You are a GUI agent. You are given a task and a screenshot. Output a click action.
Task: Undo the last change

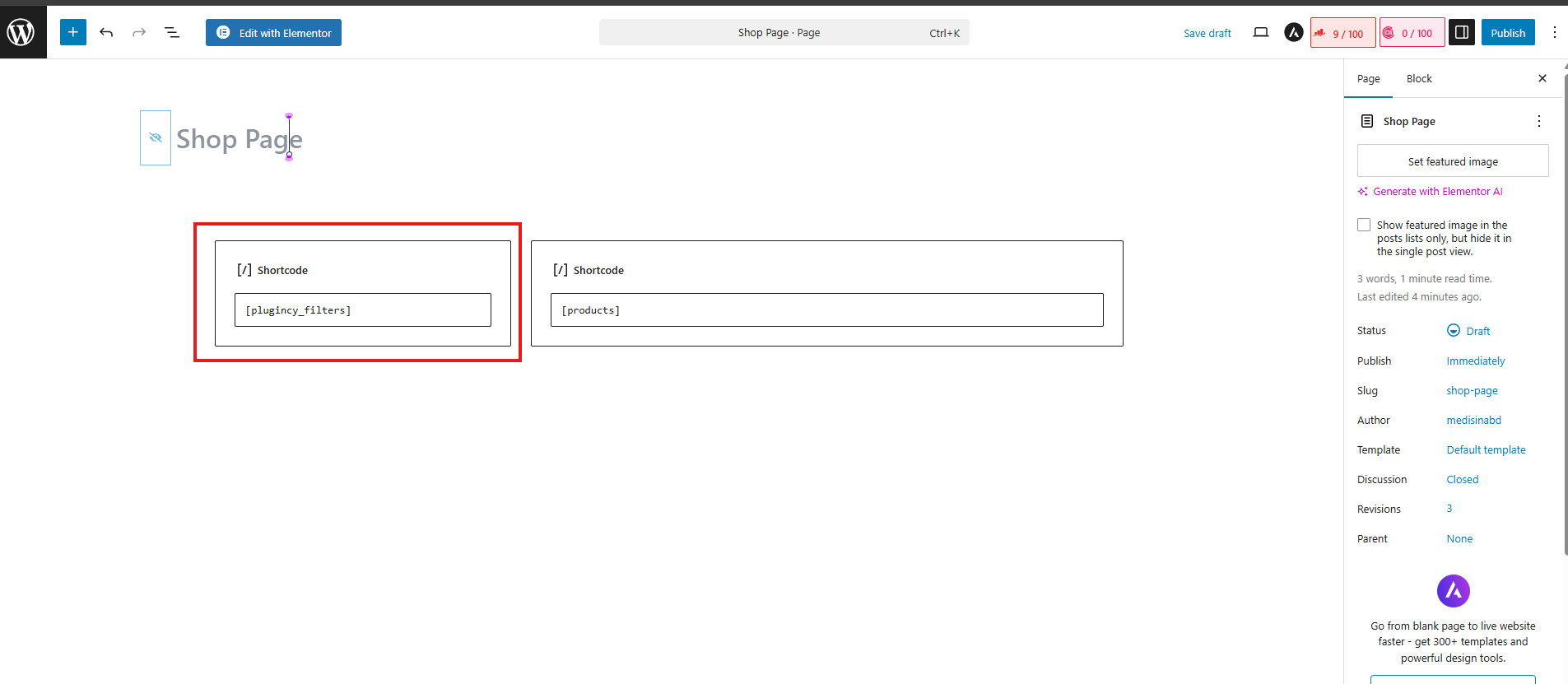(106, 33)
